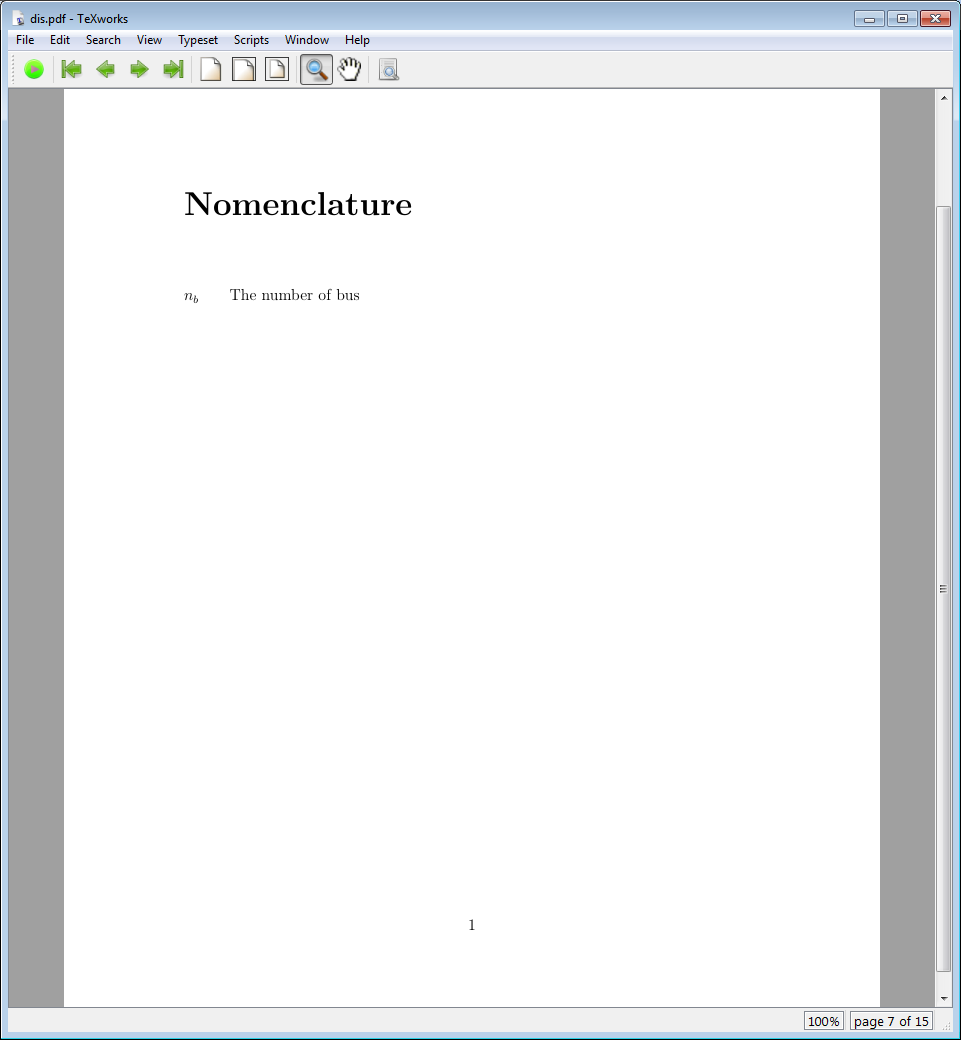Image resolution: width=961 pixels, height=1040 pixels.
Task: Open the Find search icon in toolbar
Action: pyautogui.click(x=389, y=69)
